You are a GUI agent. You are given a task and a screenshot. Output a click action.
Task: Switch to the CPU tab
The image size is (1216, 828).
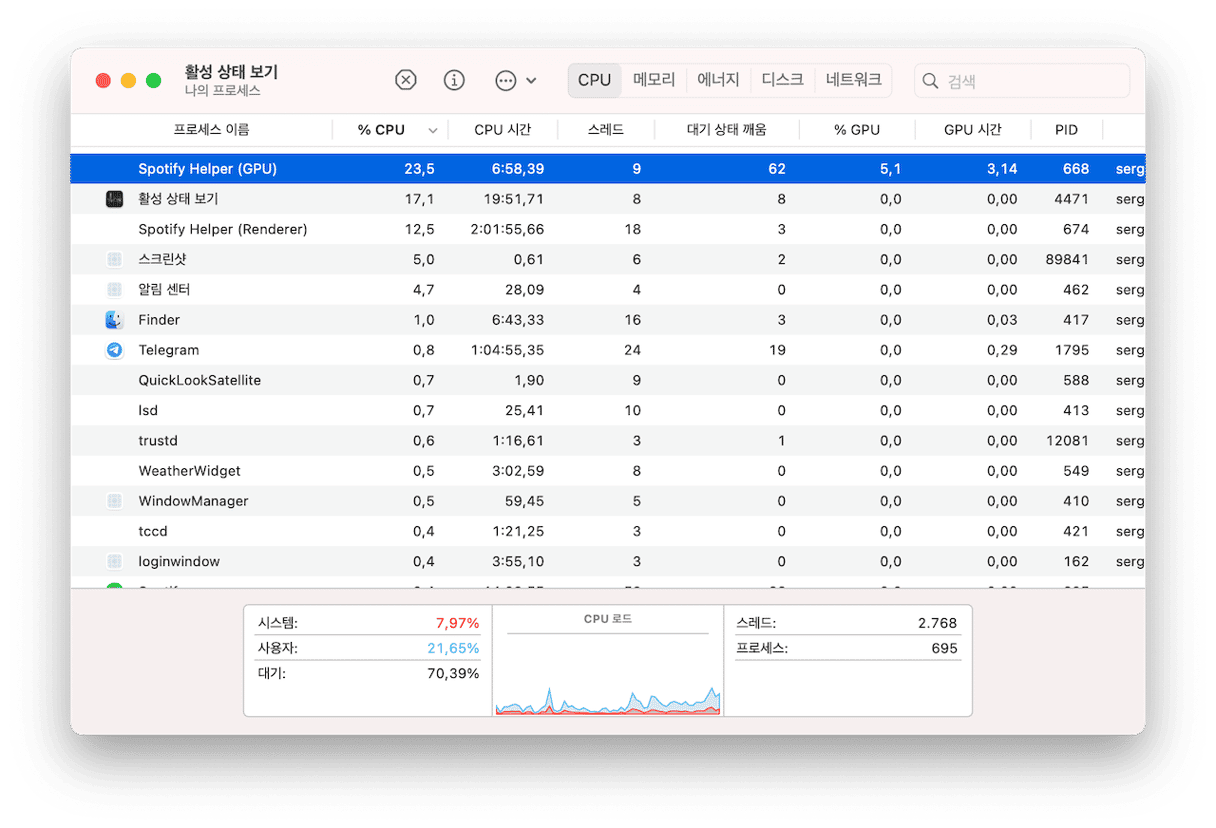click(x=595, y=80)
